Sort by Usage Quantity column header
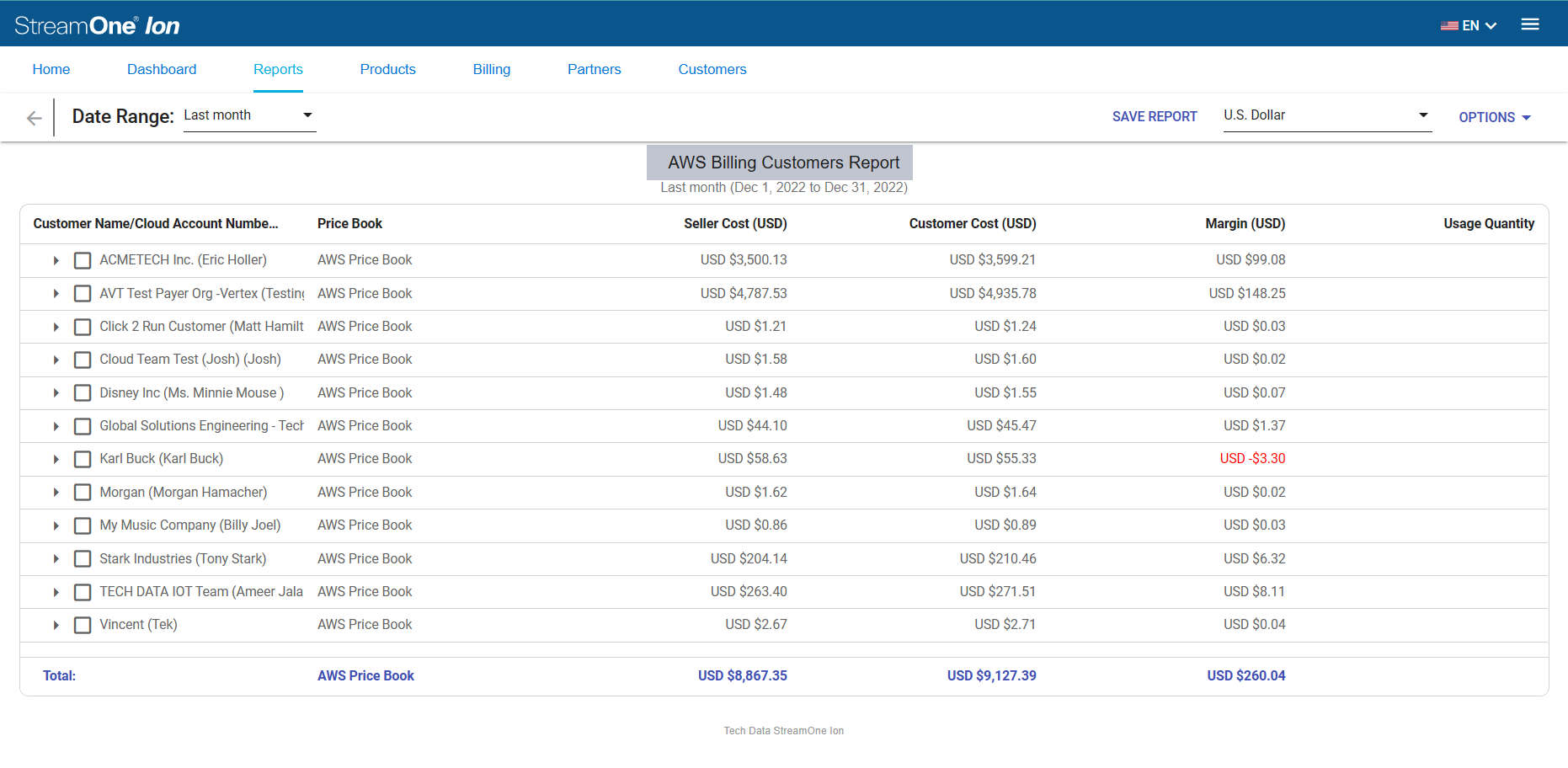Image resolution: width=1568 pixels, height=768 pixels. pos(1489,224)
